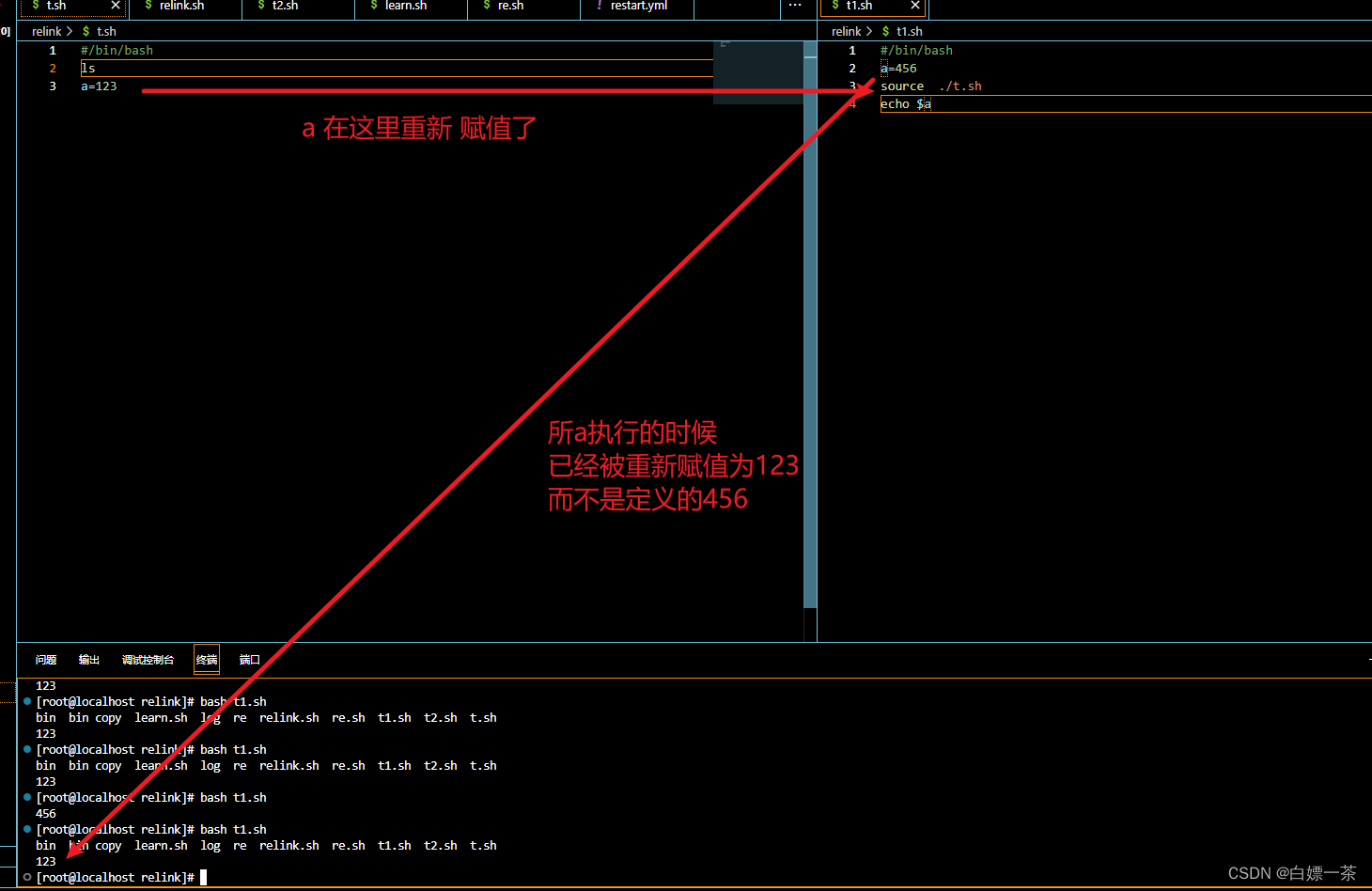This screenshot has height=891, width=1372.
Task: Click line number 1 in t1.sh
Action: (x=852, y=51)
